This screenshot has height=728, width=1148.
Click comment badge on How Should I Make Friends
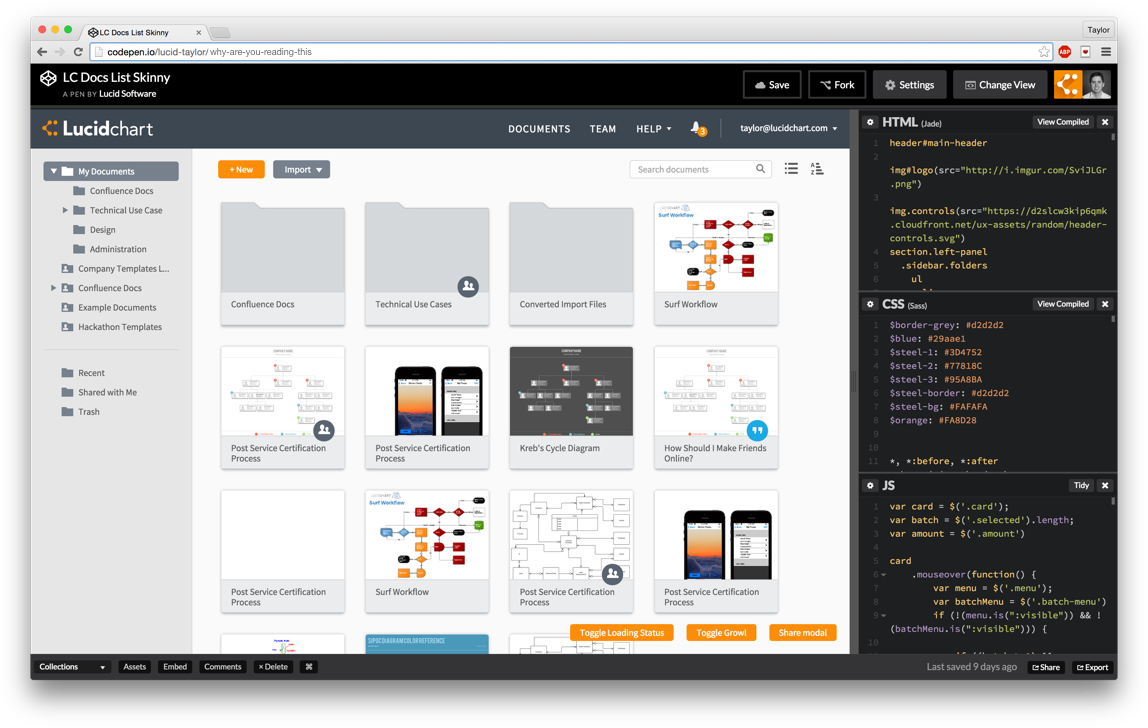757,430
